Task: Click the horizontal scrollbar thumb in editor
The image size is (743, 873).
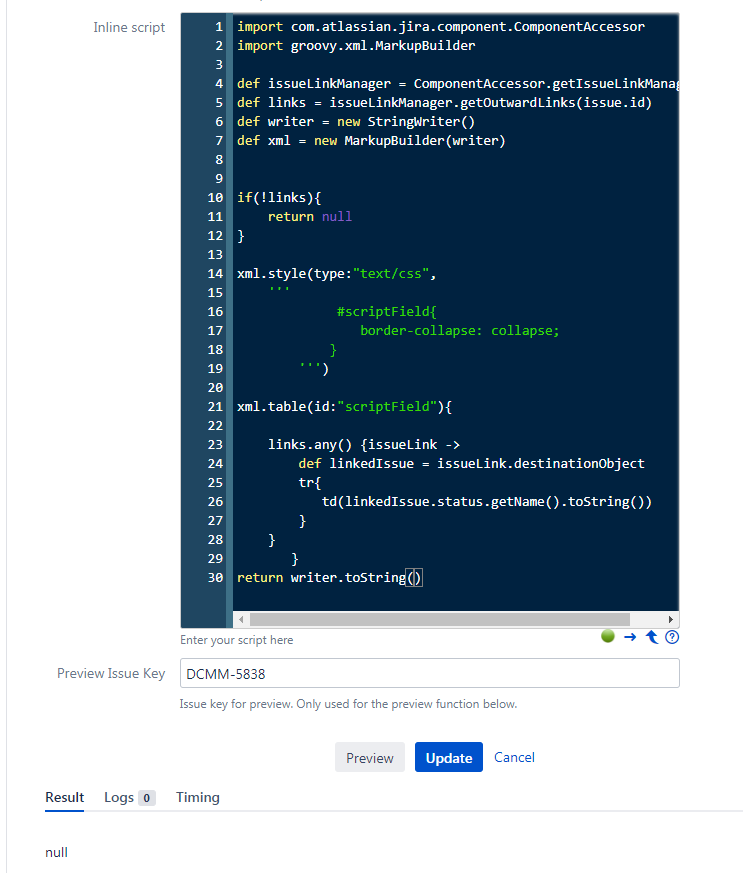Action: point(440,619)
